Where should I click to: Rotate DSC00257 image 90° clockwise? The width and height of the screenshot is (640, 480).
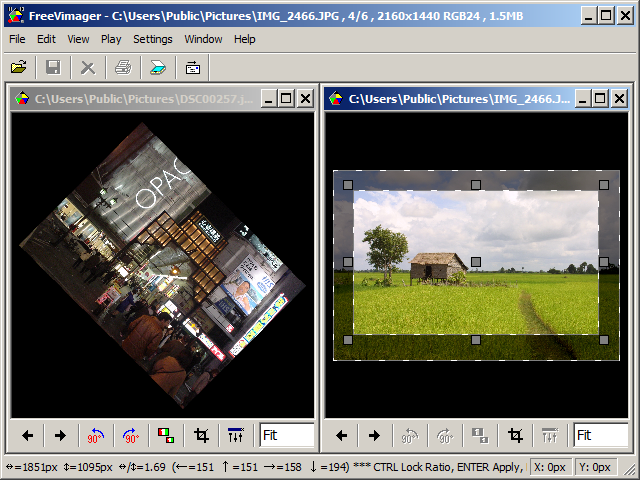(131, 436)
